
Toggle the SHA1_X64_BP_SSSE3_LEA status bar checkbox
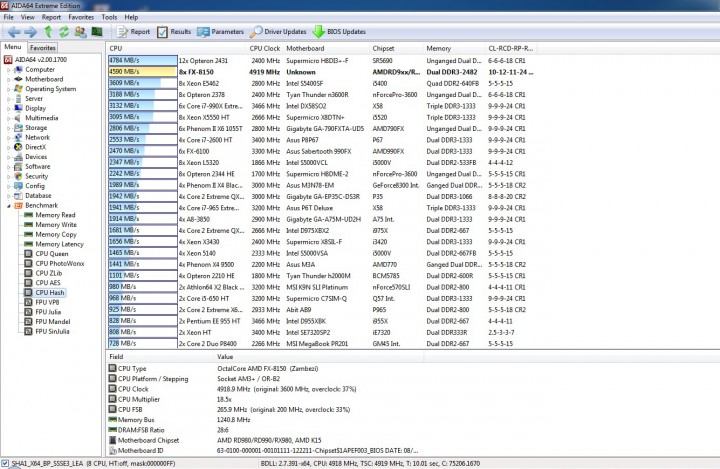tap(5, 463)
